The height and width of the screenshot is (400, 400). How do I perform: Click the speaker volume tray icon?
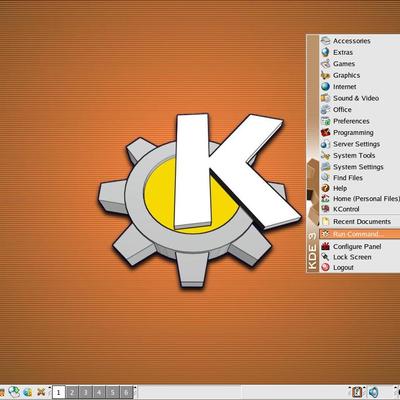[374, 392]
